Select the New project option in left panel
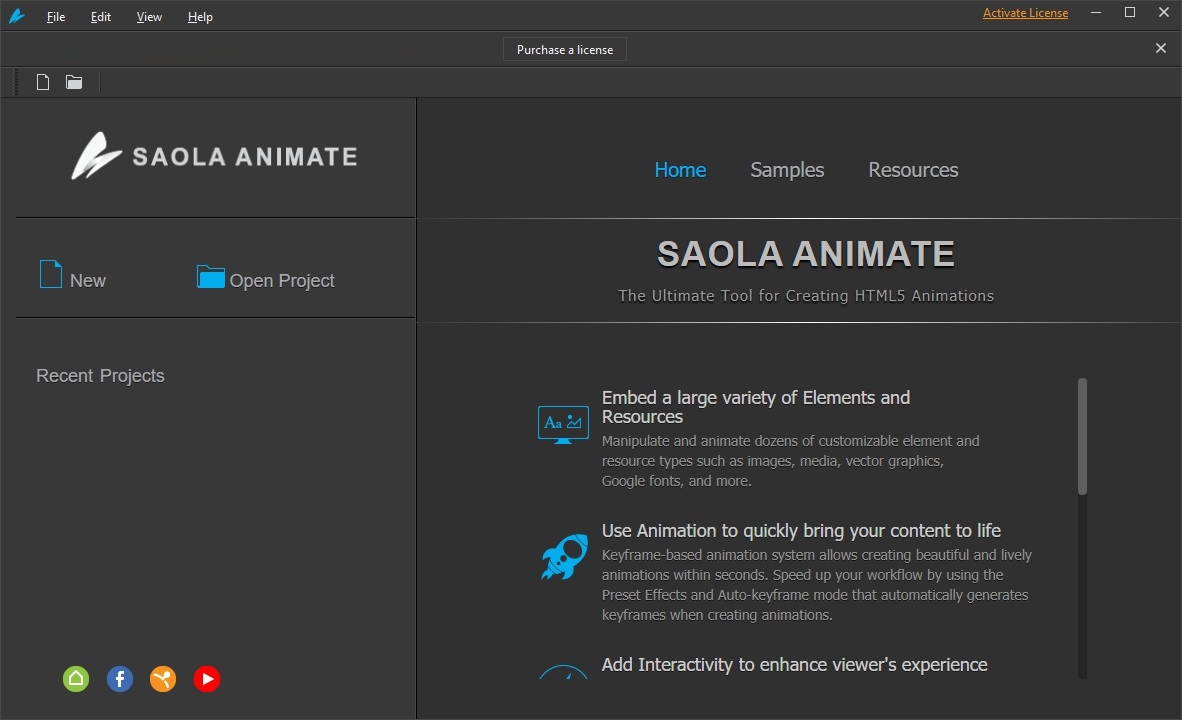The height and width of the screenshot is (720, 1182). tap(70, 280)
